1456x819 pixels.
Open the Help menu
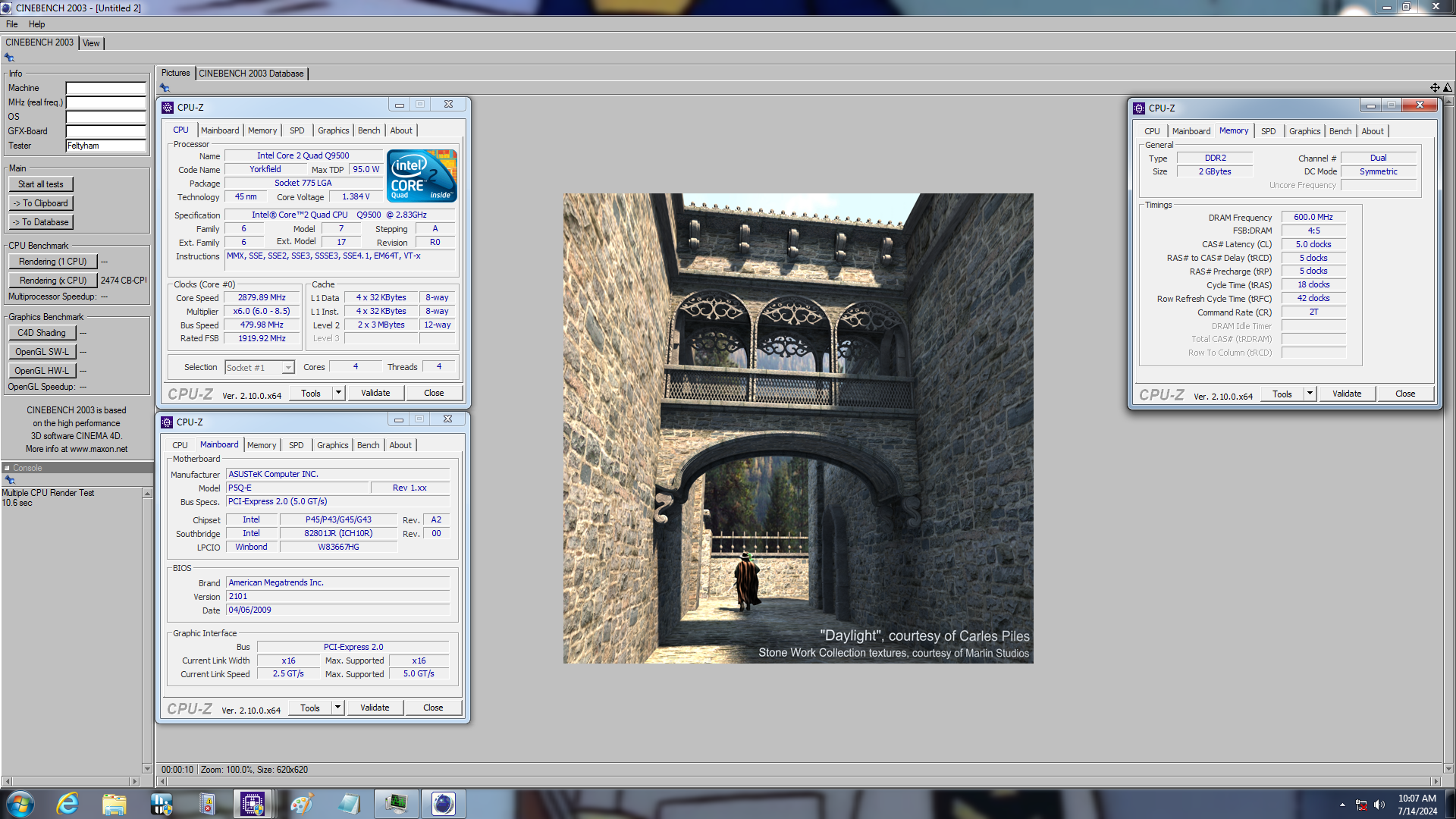36,24
